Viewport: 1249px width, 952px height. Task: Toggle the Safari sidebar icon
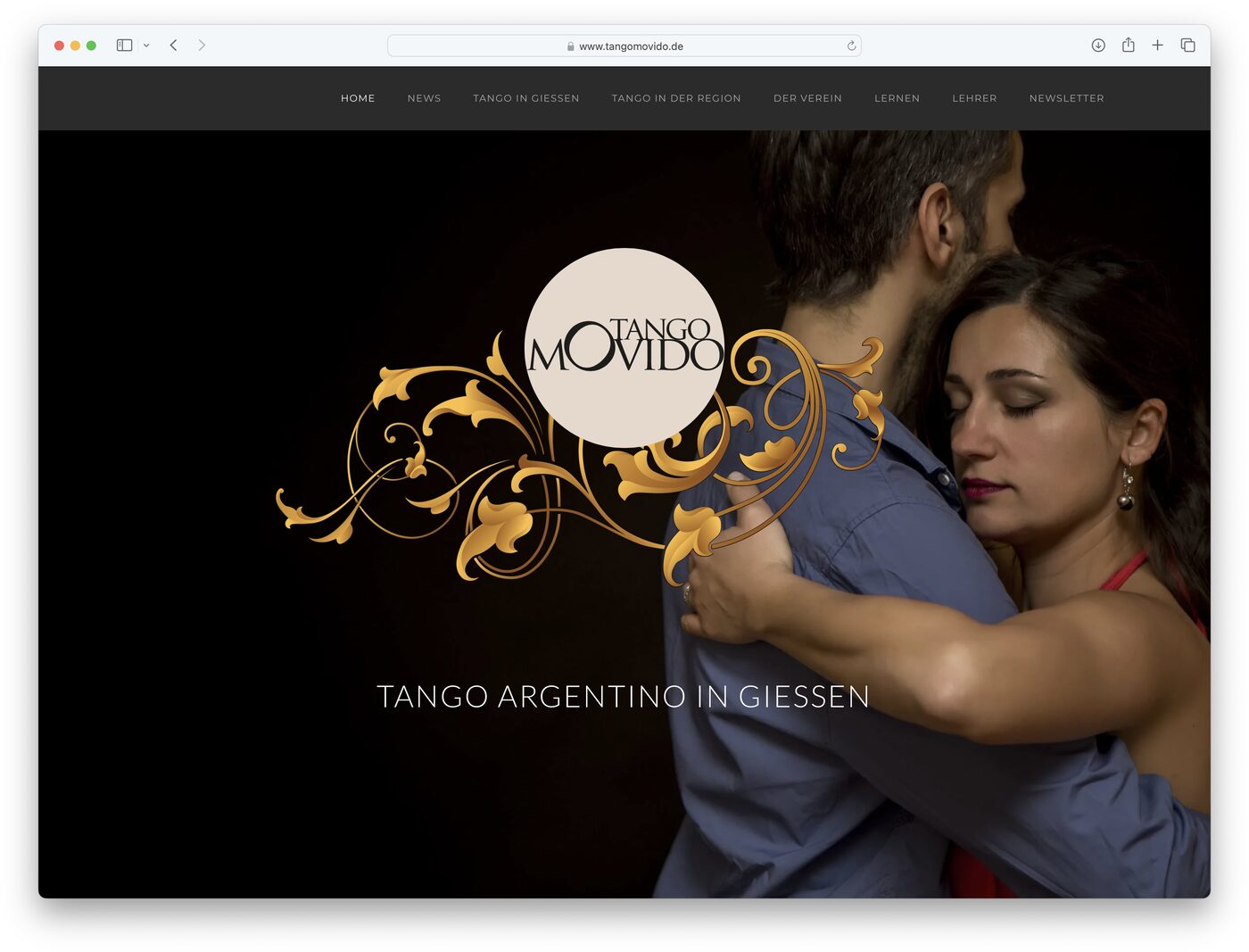(x=125, y=46)
